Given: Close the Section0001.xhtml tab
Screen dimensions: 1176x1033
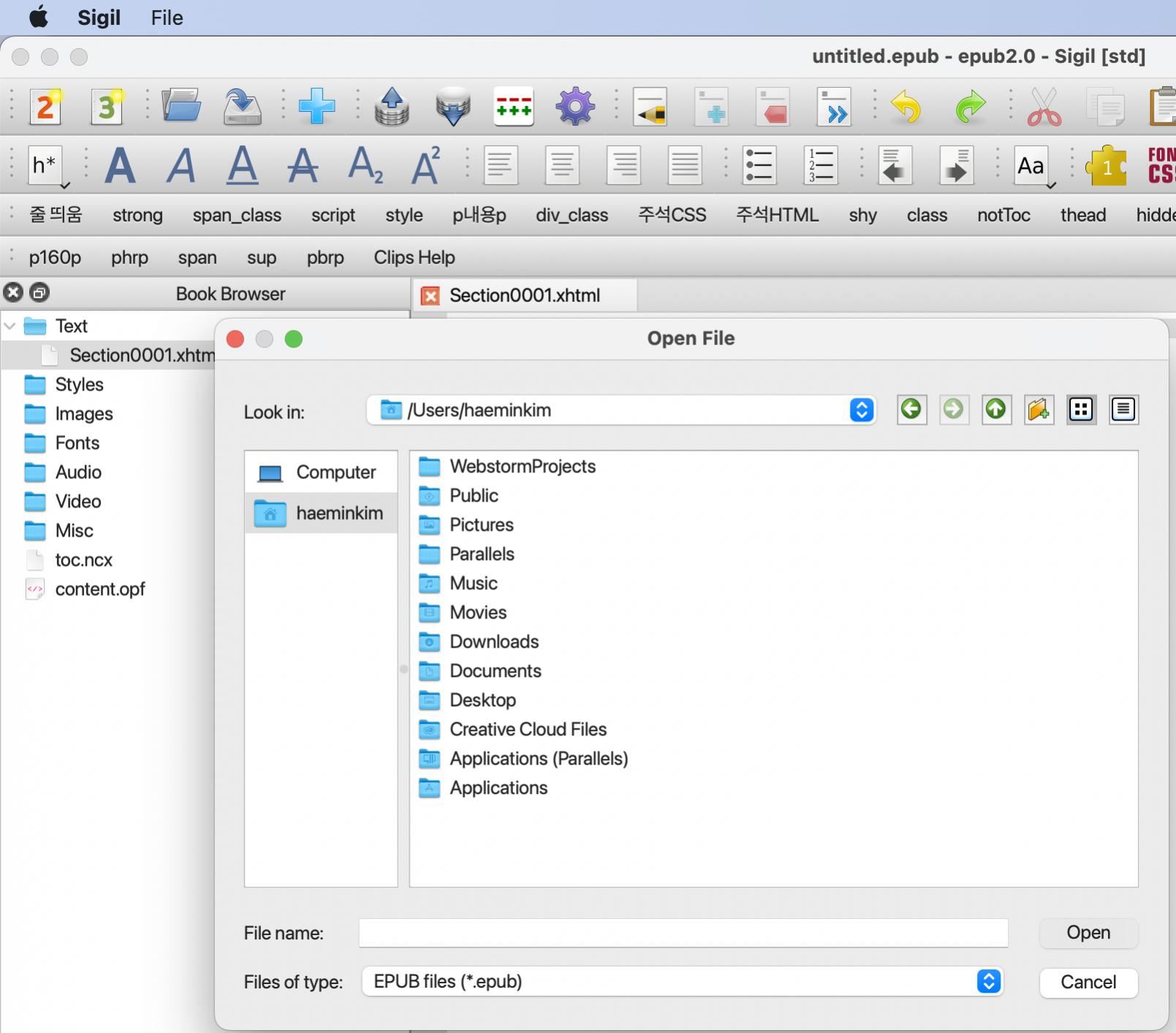Looking at the screenshot, I should click(431, 296).
